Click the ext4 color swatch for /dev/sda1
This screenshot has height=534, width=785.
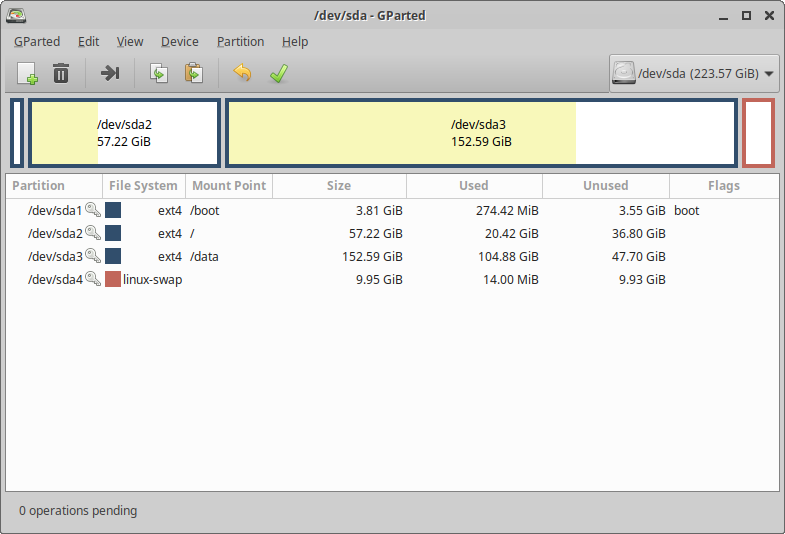[x=113, y=210]
